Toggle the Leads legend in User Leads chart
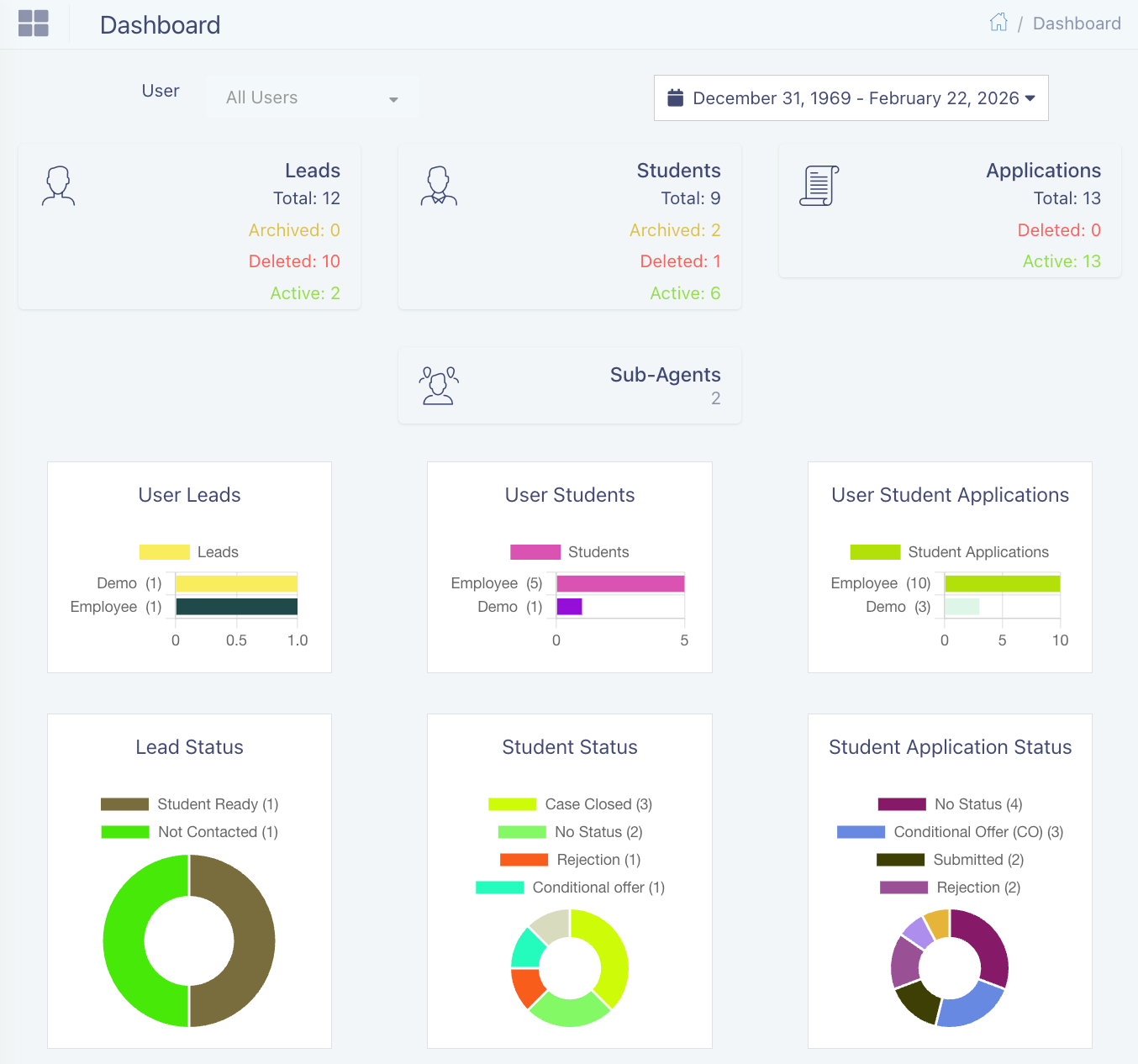This screenshot has height=1064, width=1138. (x=164, y=551)
